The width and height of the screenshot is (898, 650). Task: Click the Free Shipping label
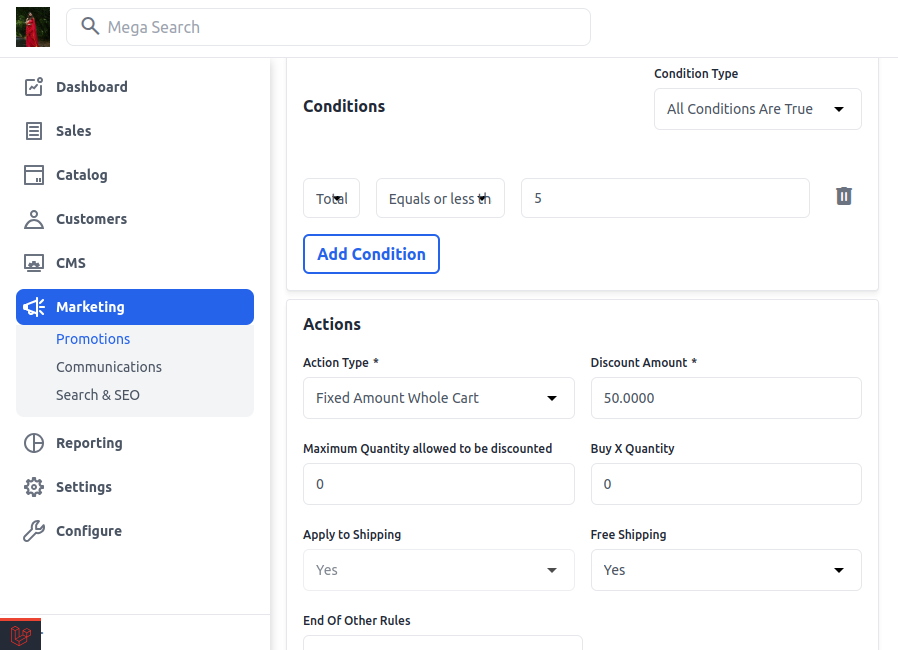click(x=628, y=535)
